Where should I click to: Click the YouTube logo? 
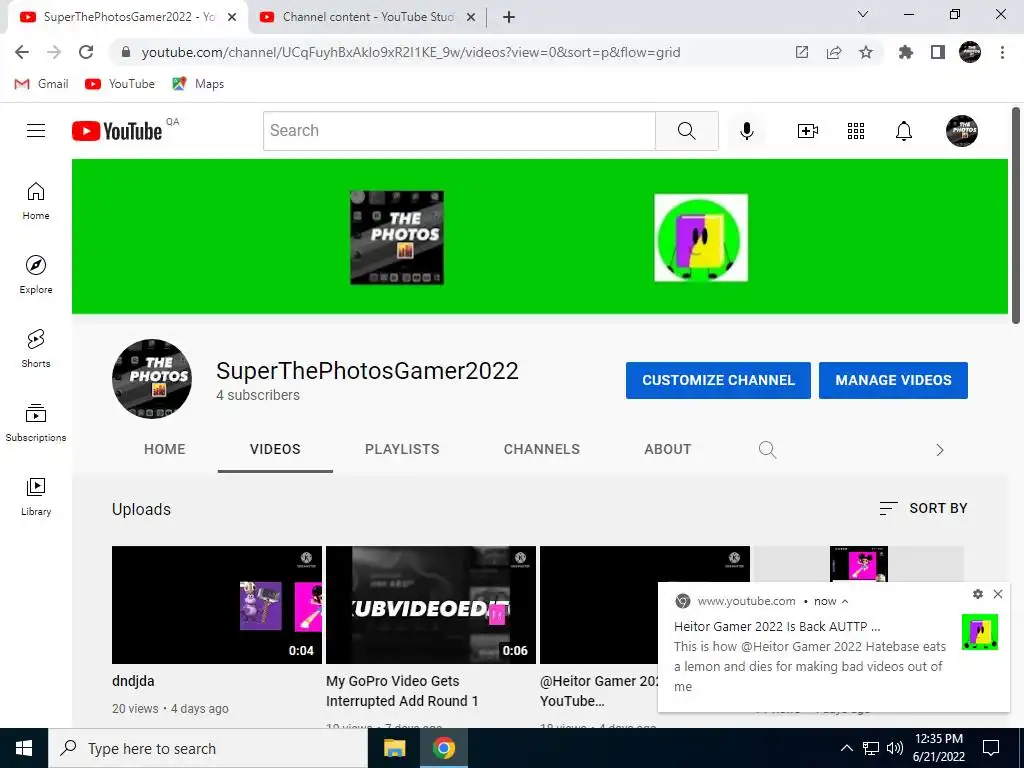click(x=117, y=131)
